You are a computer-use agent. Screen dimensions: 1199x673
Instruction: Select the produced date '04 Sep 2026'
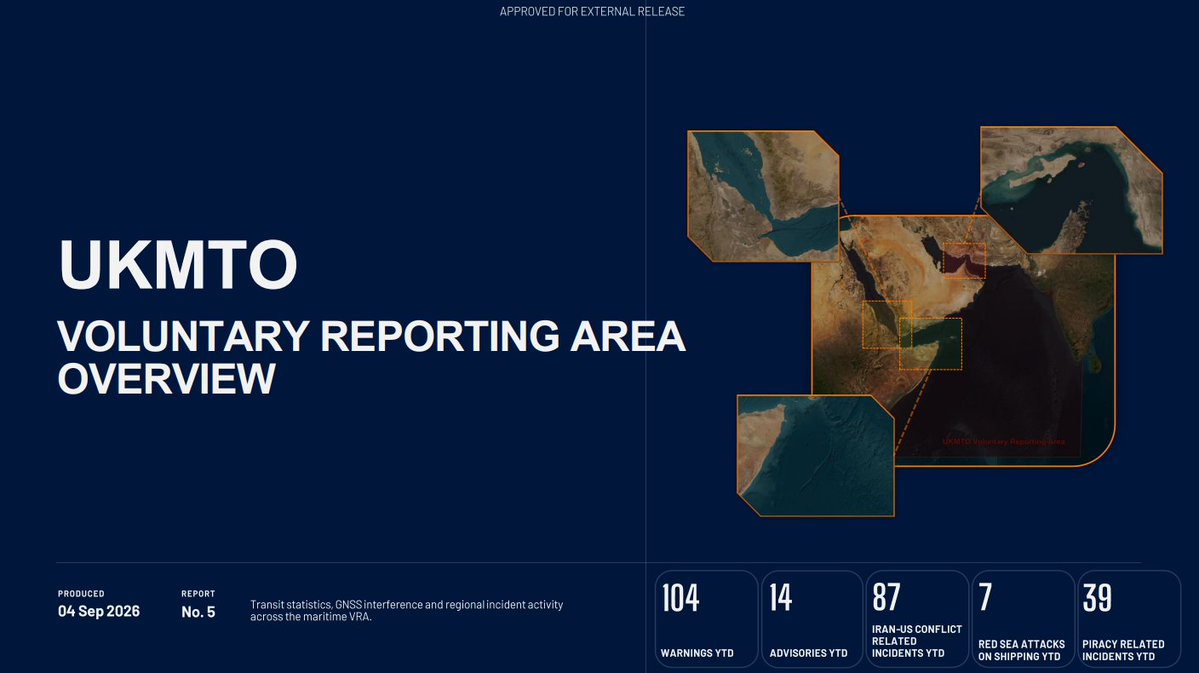(99, 611)
